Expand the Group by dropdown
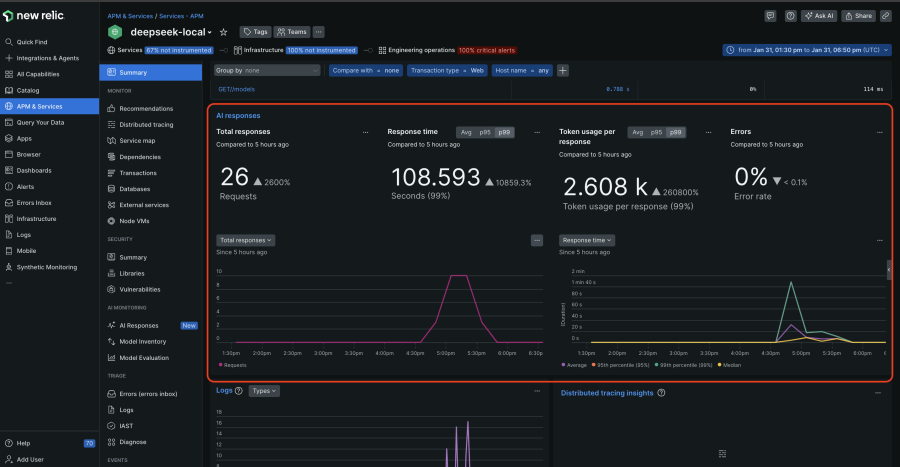Viewport: 900px width, 467px height. pos(268,70)
